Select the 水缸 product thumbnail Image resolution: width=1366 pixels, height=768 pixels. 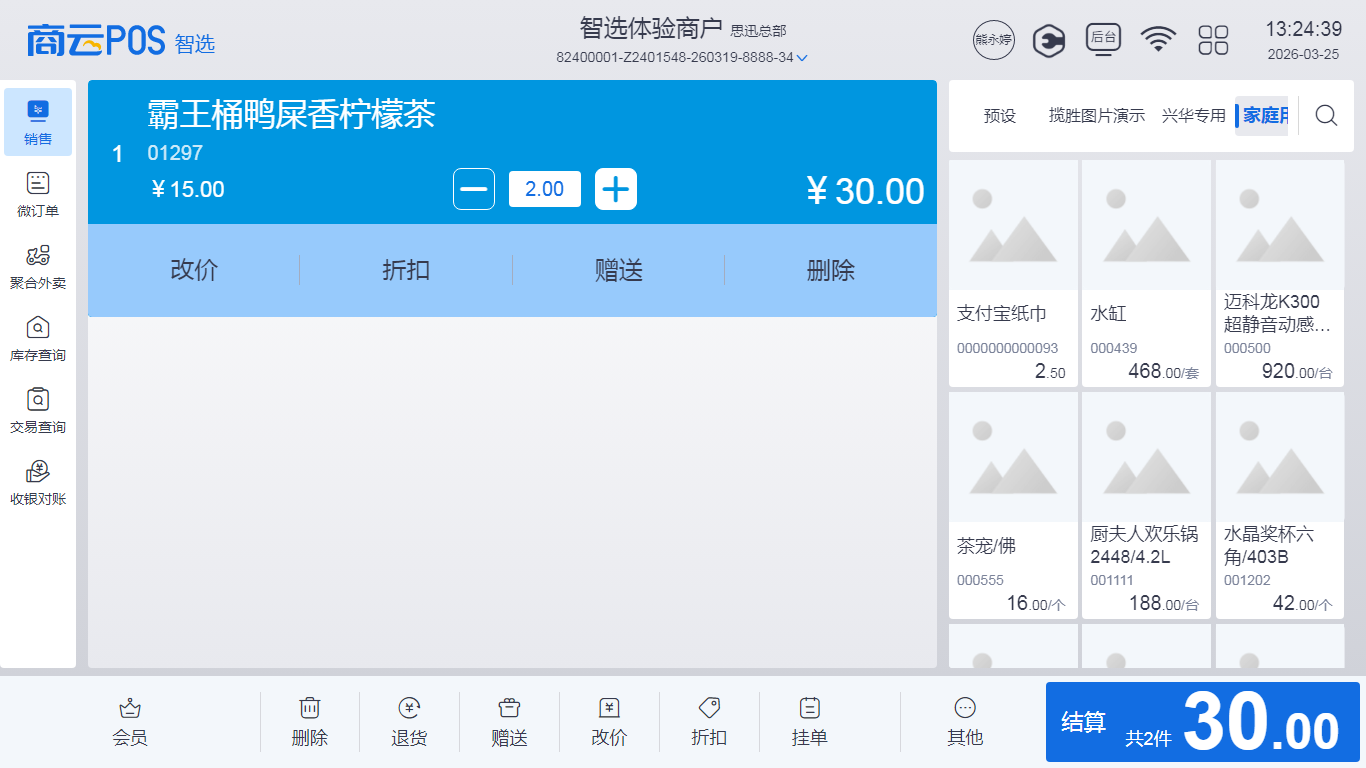pyautogui.click(x=1146, y=226)
